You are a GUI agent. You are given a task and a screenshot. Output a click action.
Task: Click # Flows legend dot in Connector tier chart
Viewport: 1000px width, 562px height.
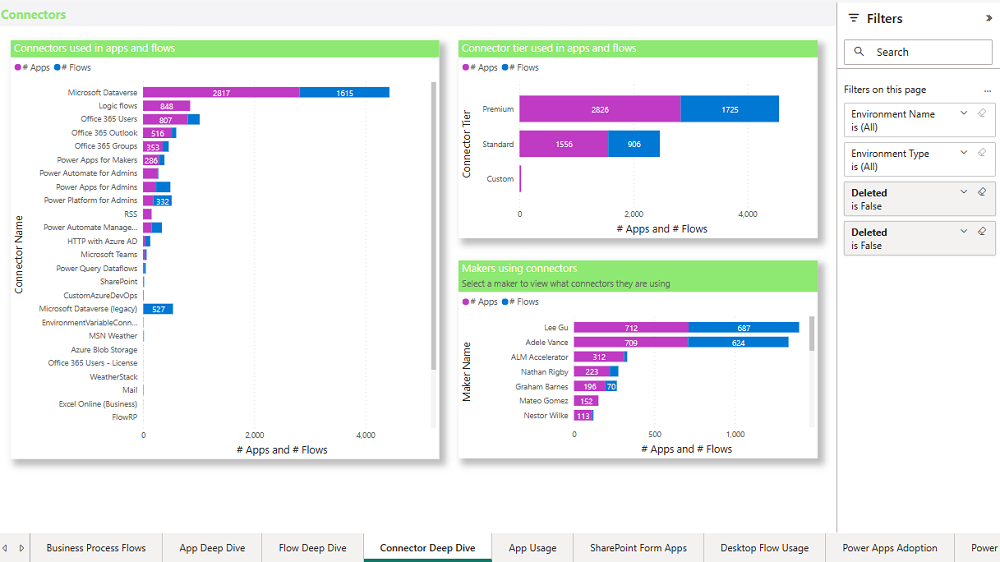(512, 68)
